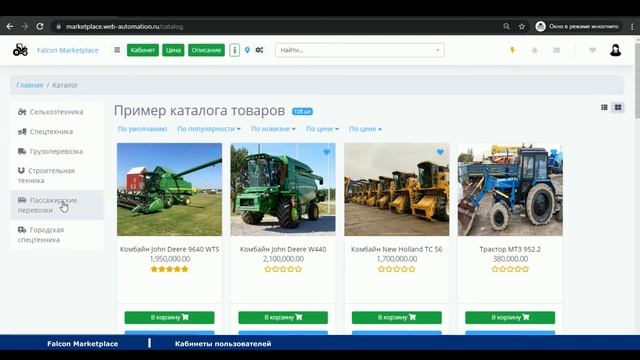Open Трактор МТЗ 952.2 product image
This screenshot has width=640, height=360.
[510, 189]
